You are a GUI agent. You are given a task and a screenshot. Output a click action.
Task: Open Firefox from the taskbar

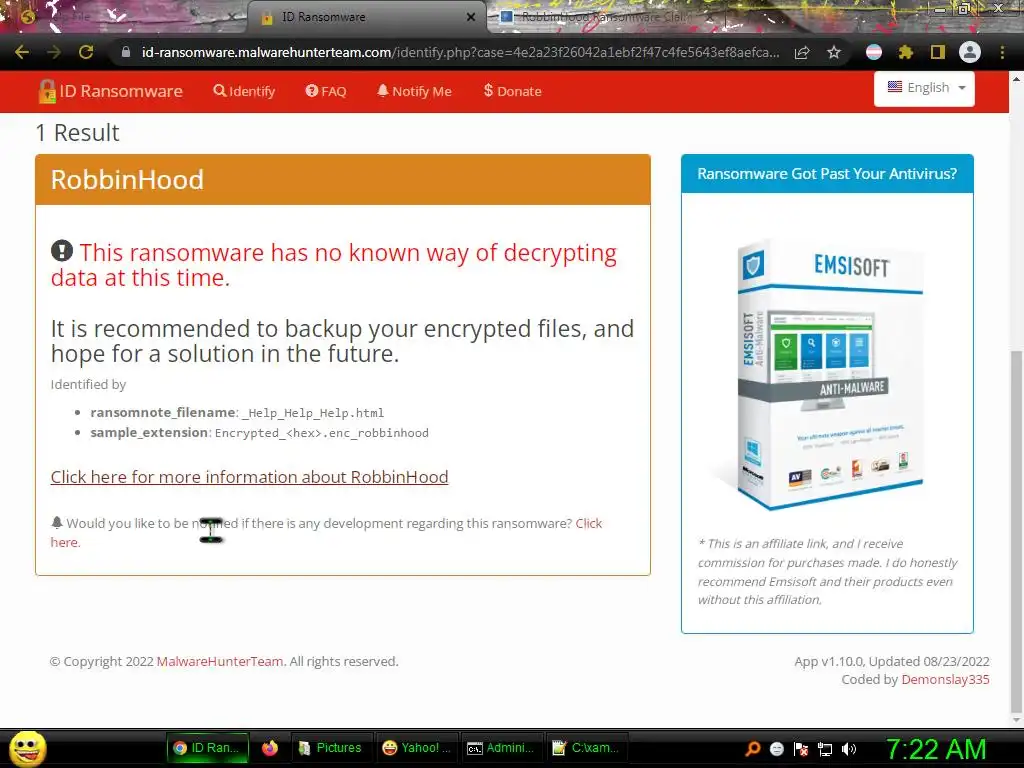[x=270, y=748]
